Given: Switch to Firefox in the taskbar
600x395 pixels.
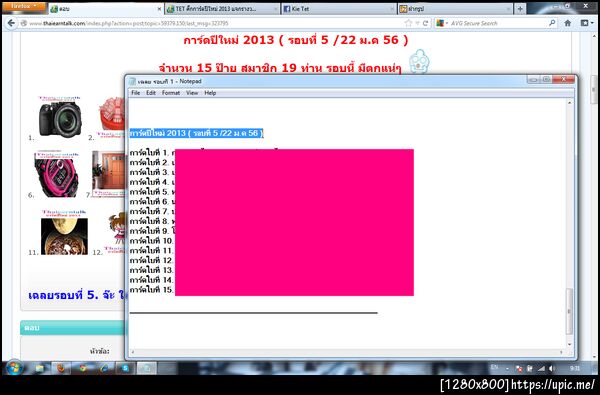Looking at the screenshot, I should (61, 368).
